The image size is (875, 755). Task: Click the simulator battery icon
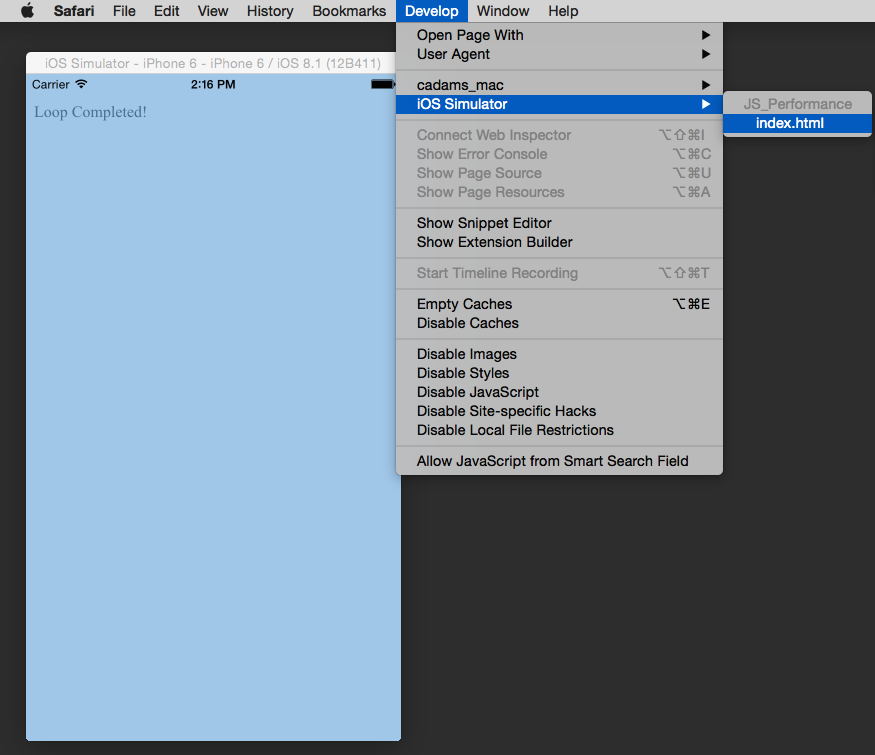click(x=383, y=84)
